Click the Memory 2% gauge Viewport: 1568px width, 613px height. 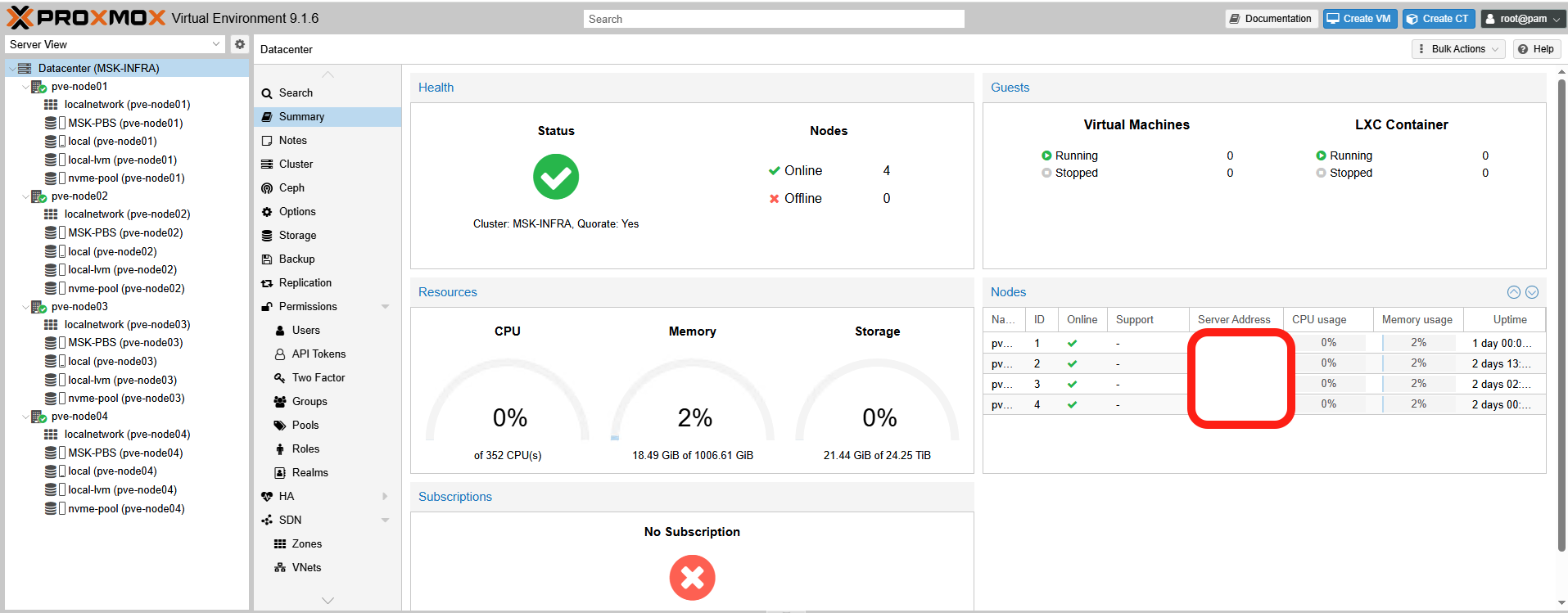[694, 401]
